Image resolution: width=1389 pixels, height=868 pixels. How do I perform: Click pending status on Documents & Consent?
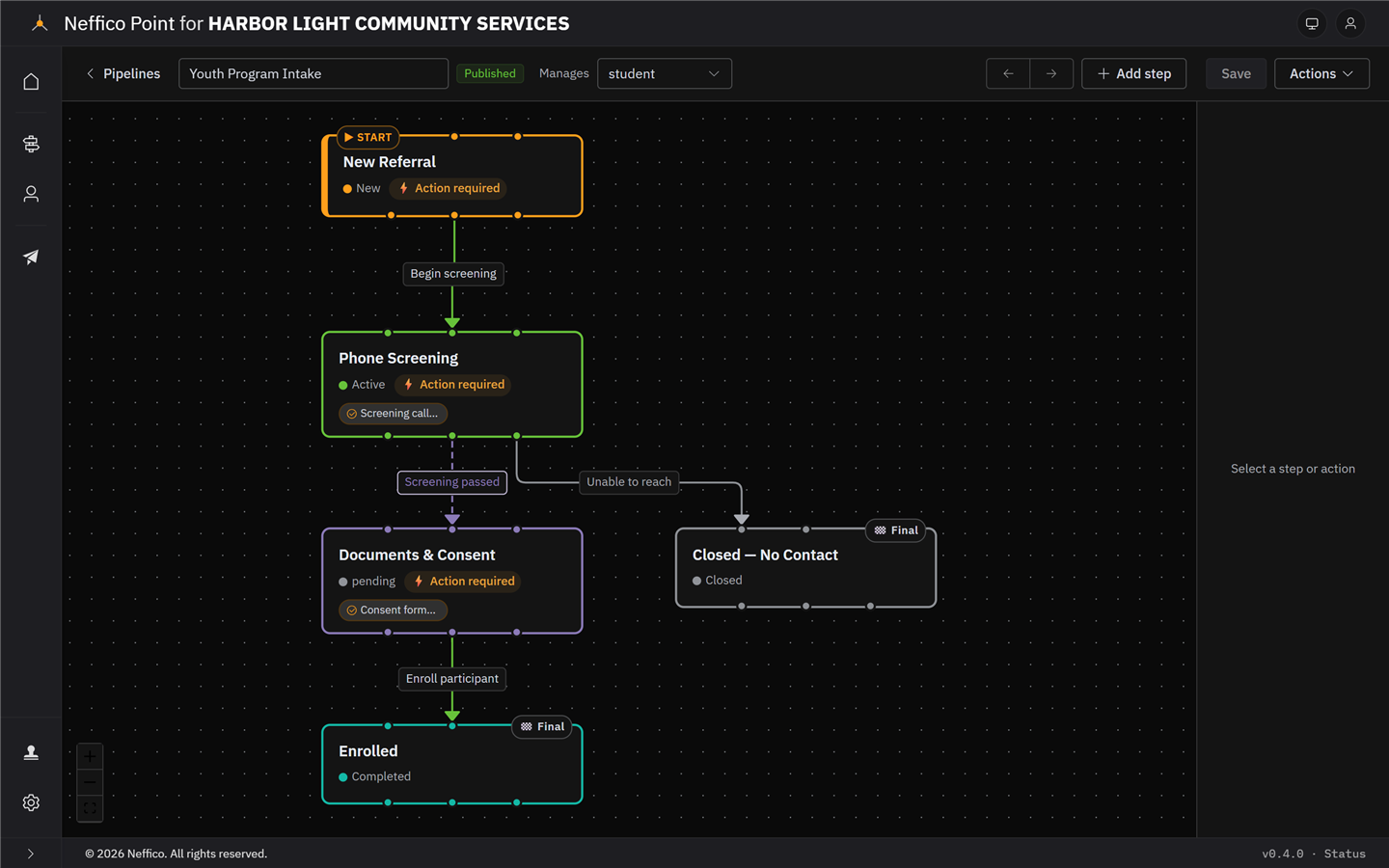(x=368, y=582)
